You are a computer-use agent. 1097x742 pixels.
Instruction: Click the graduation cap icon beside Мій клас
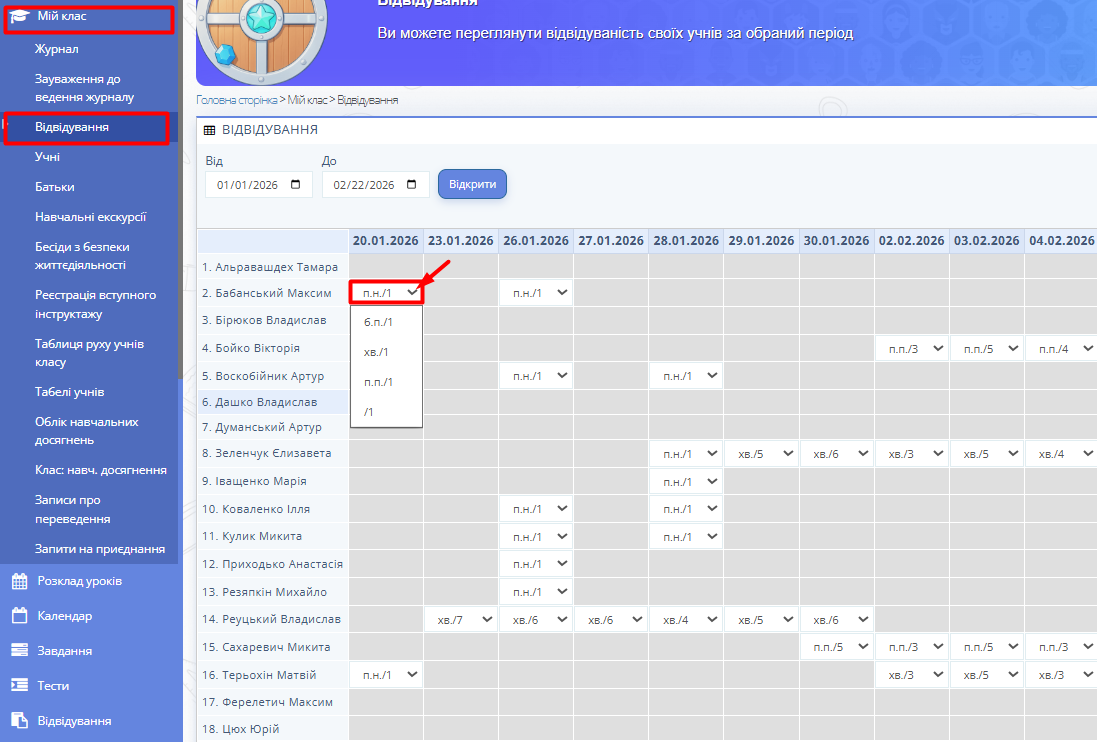pyautogui.click(x=19, y=17)
